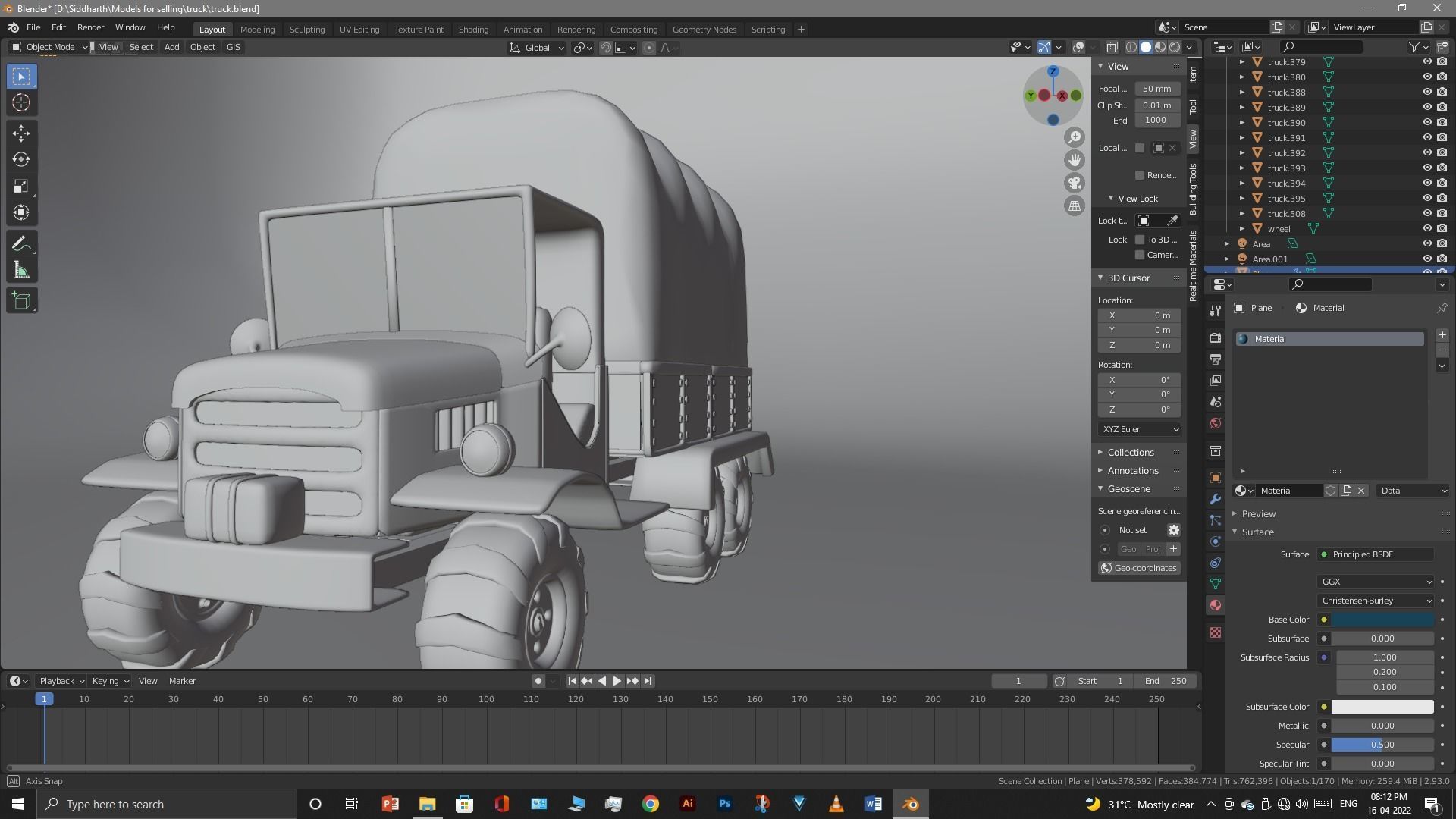This screenshot has width=1456, height=819.
Task: Click geoscene settings gear icon
Action: [x=1173, y=530]
